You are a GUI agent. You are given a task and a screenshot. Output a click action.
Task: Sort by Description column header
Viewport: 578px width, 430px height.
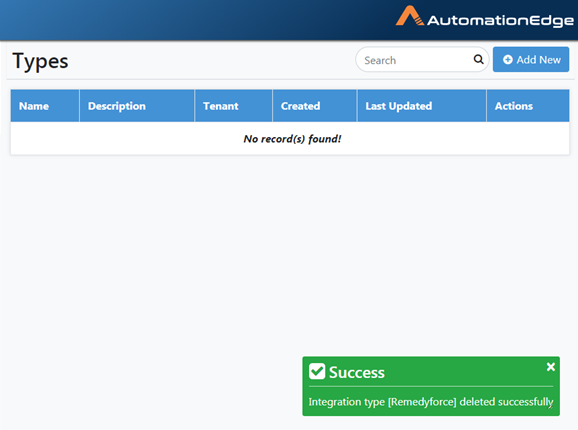(x=117, y=106)
